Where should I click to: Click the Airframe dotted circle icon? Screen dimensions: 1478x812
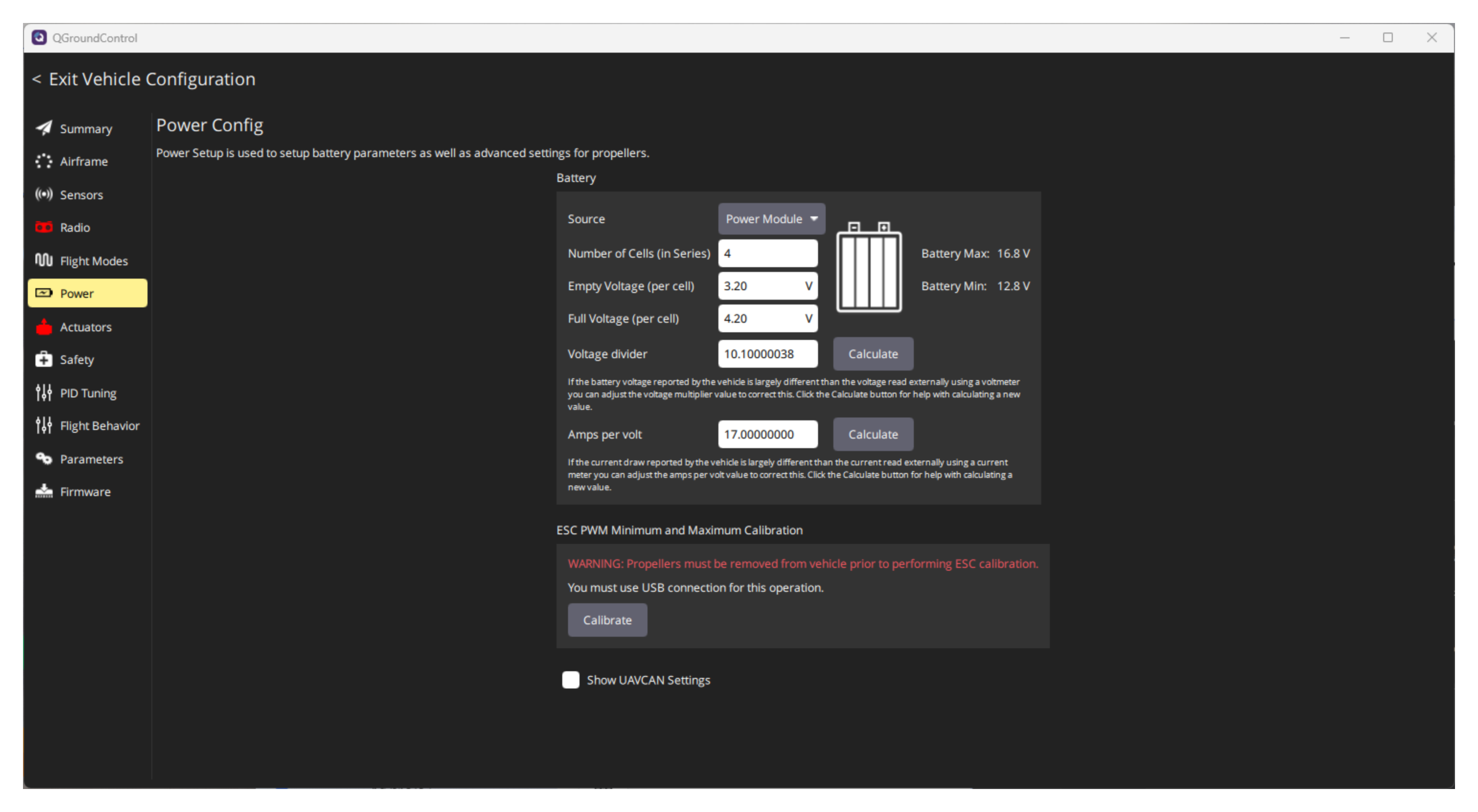tap(44, 161)
